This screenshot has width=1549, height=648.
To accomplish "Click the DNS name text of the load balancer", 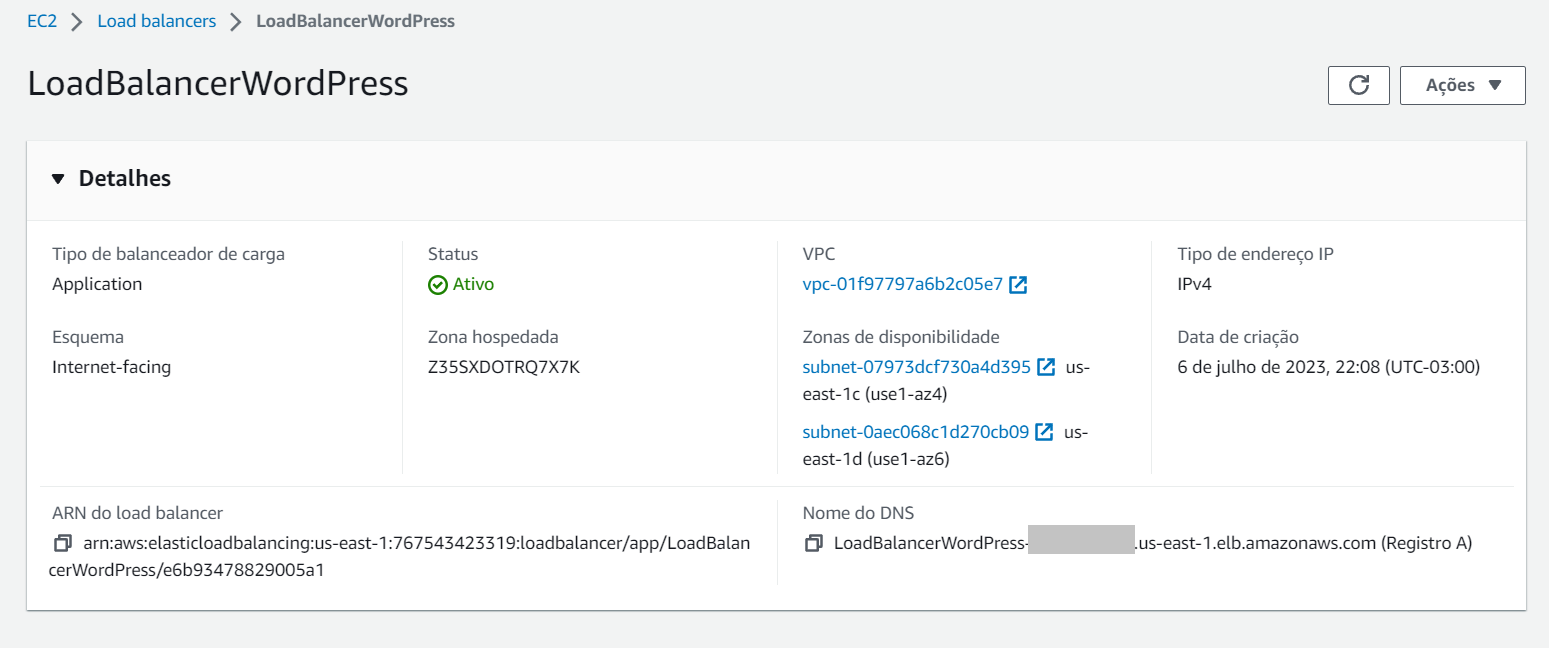I will [1100, 543].
